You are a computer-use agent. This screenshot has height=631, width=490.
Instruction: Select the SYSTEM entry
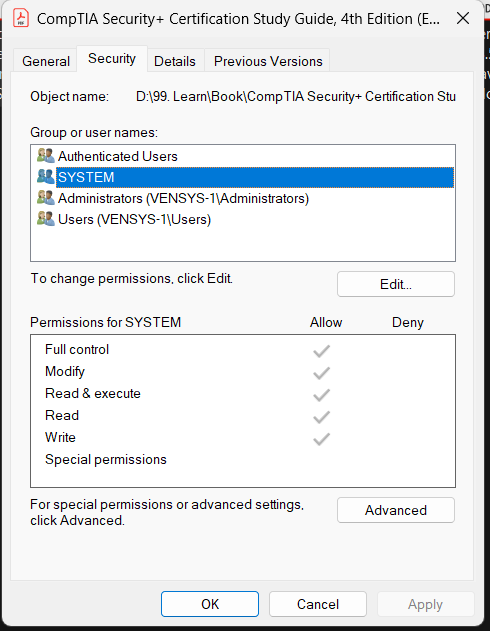pos(255,177)
